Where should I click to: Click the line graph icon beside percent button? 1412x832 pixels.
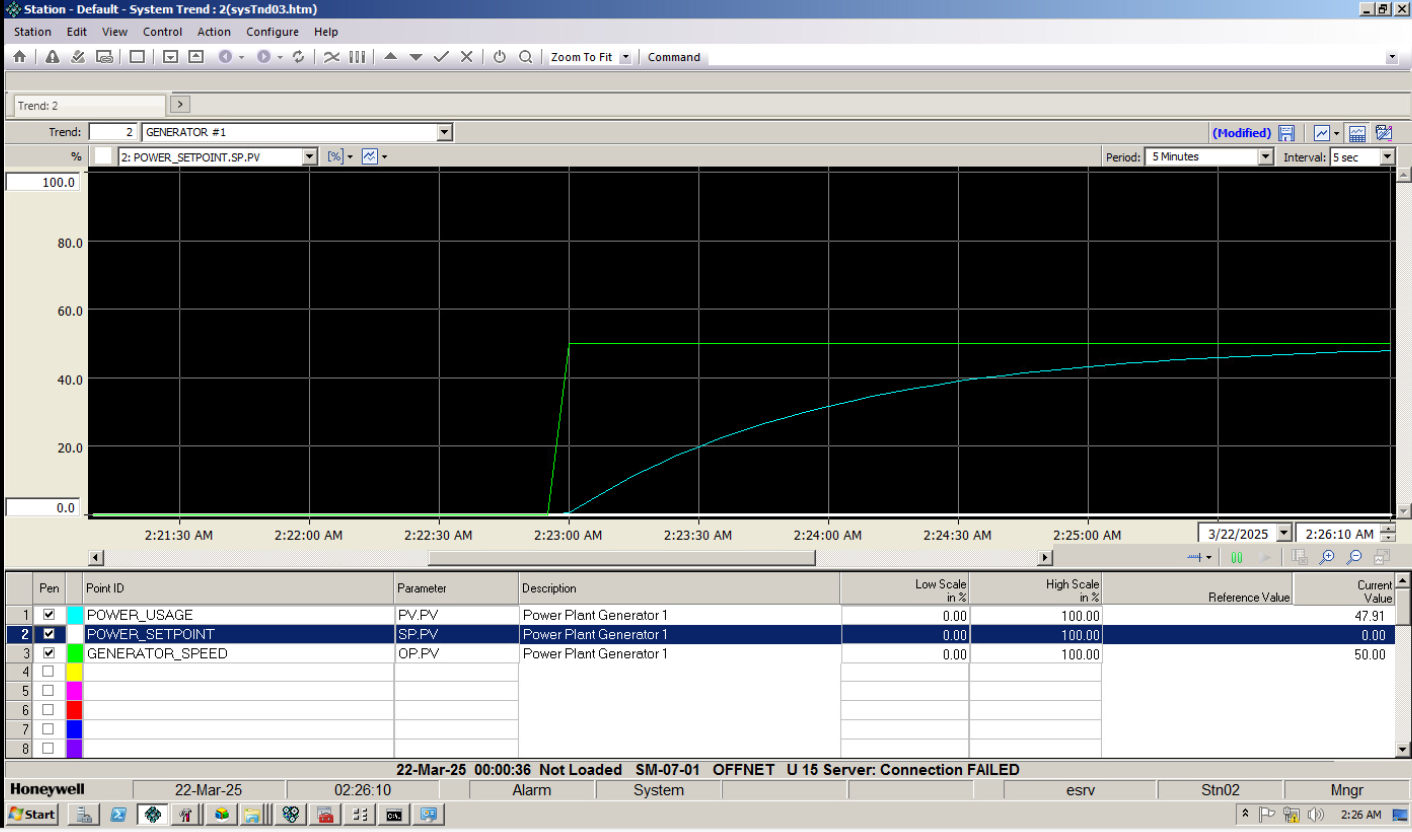click(369, 157)
